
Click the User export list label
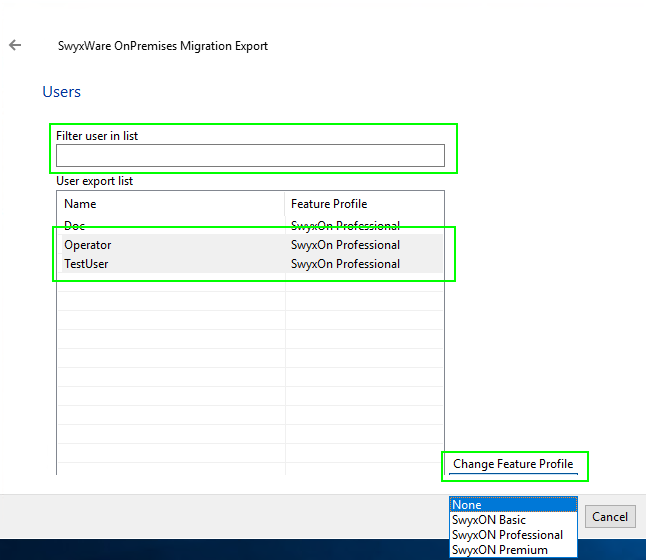click(x=94, y=181)
